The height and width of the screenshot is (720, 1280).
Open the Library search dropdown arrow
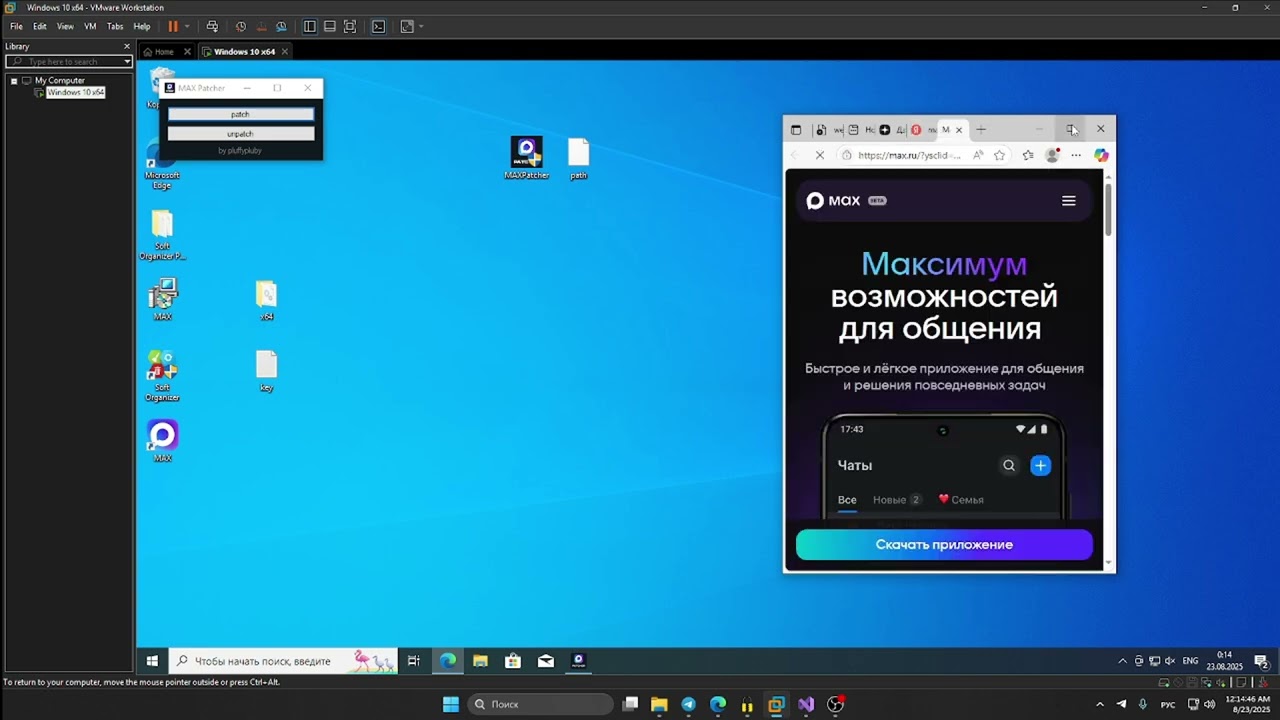coord(127,61)
